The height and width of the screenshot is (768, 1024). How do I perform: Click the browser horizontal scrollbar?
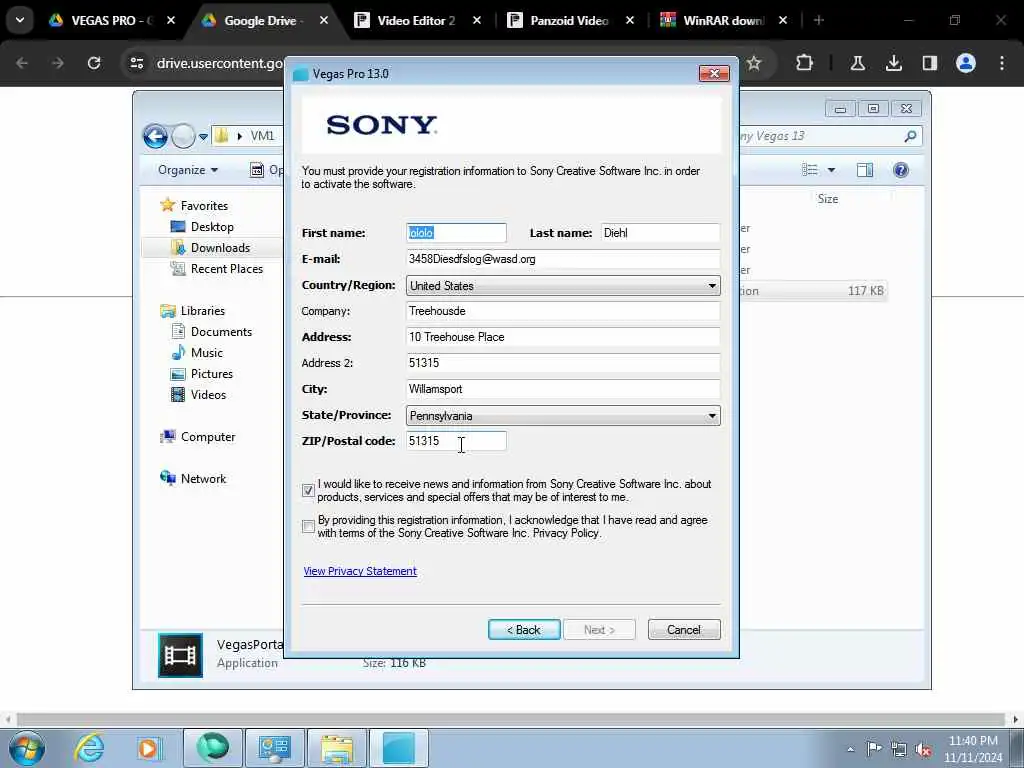click(x=511, y=720)
